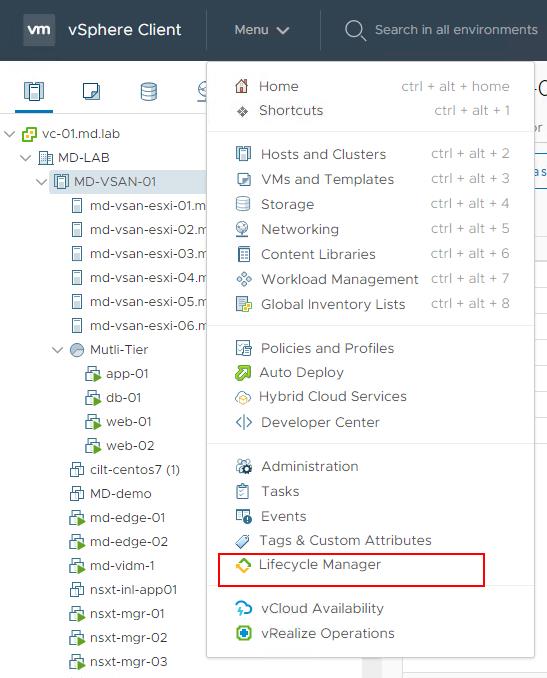Viewport: 547px width, 678px height.
Task: Select the web-02 virtual machine
Action: (130, 446)
